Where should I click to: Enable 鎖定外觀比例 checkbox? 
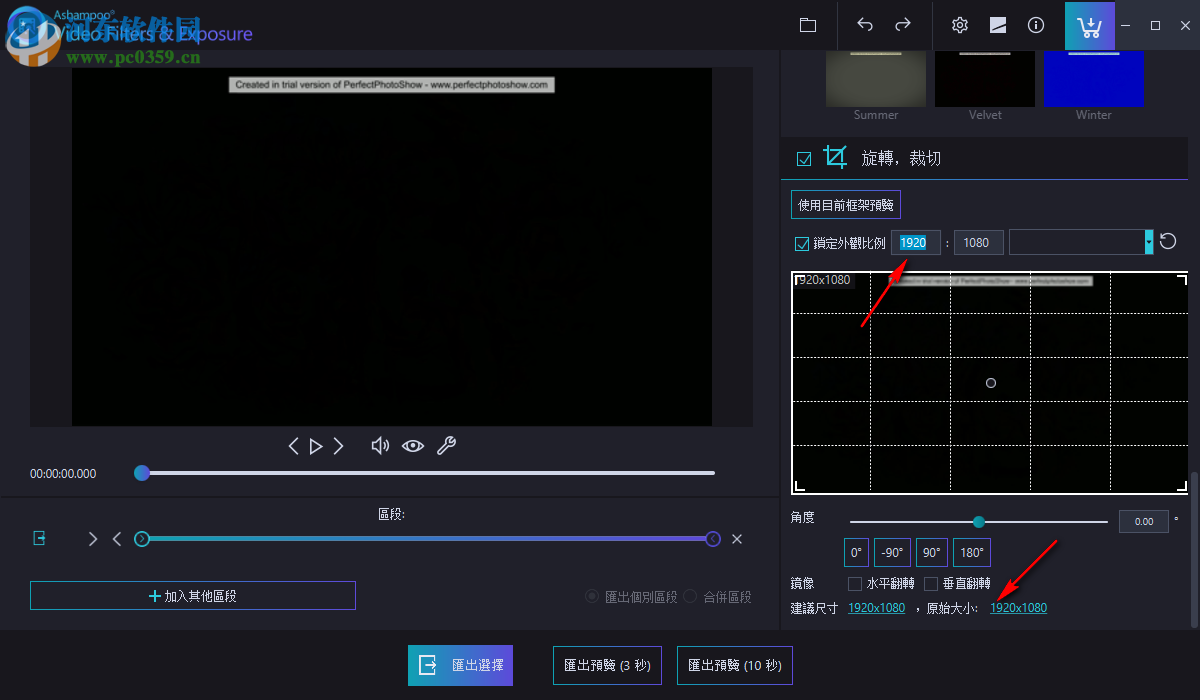click(x=801, y=242)
